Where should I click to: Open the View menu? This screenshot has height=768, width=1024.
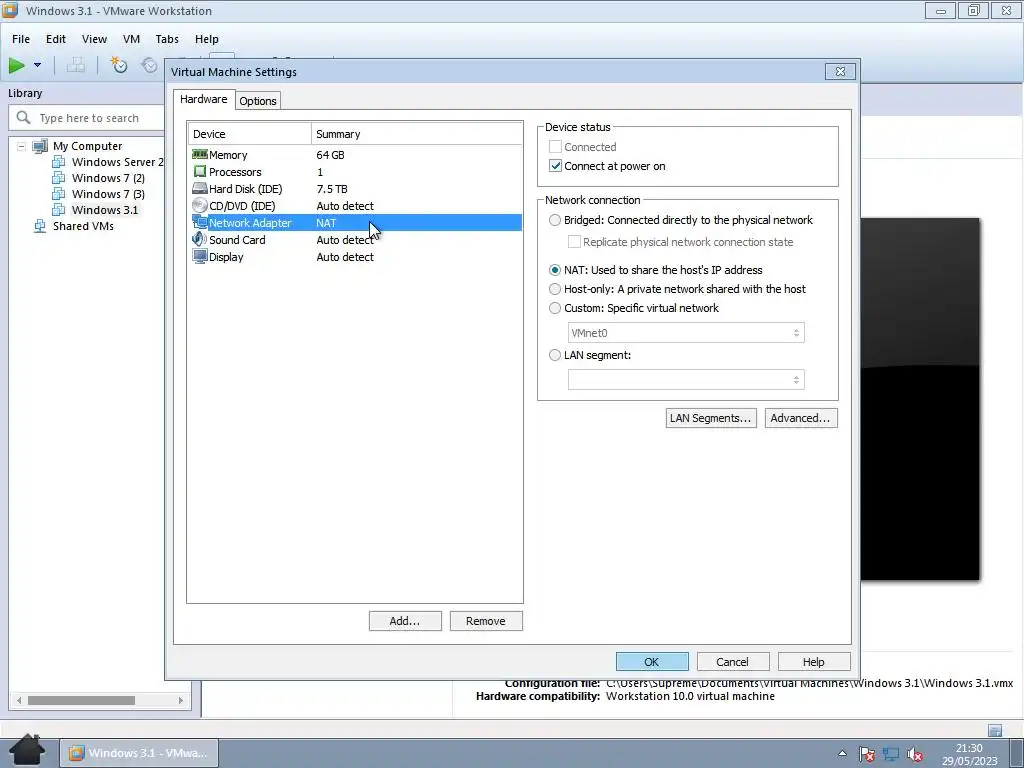pos(94,39)
